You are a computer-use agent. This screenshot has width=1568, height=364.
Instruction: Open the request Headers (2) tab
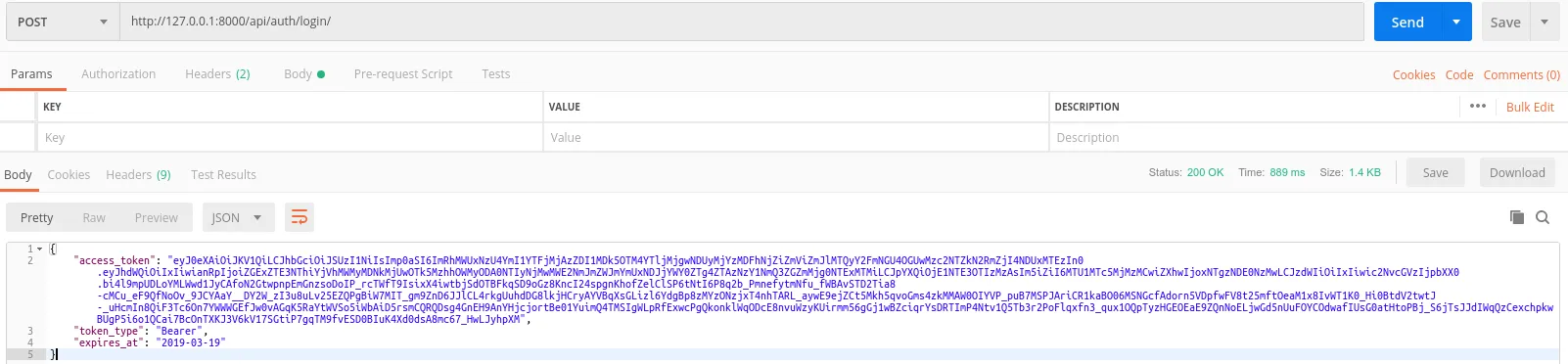[x=217, y=73]
